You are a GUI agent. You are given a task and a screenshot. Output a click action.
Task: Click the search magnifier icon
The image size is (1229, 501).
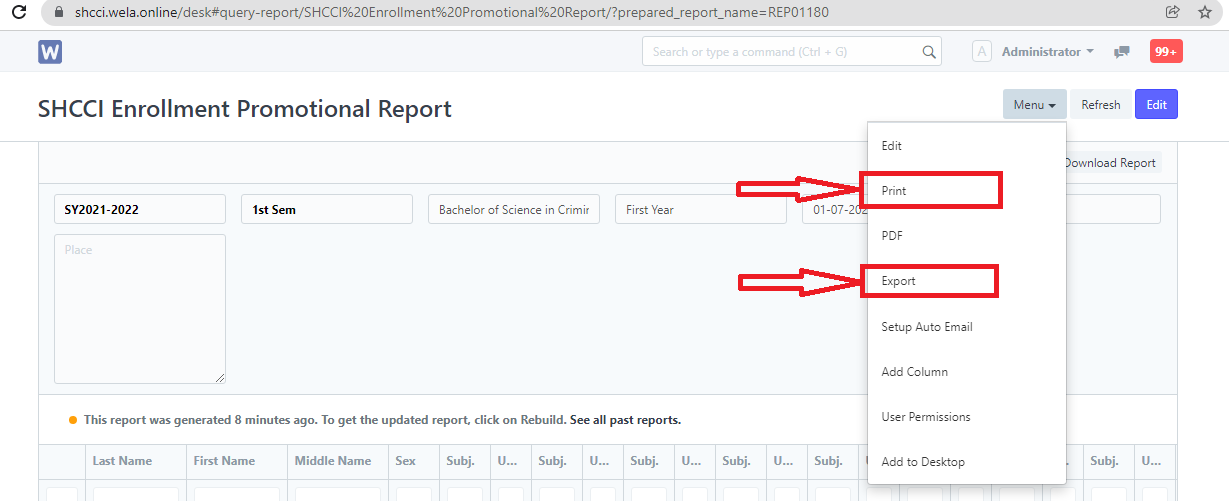(929, 52)
